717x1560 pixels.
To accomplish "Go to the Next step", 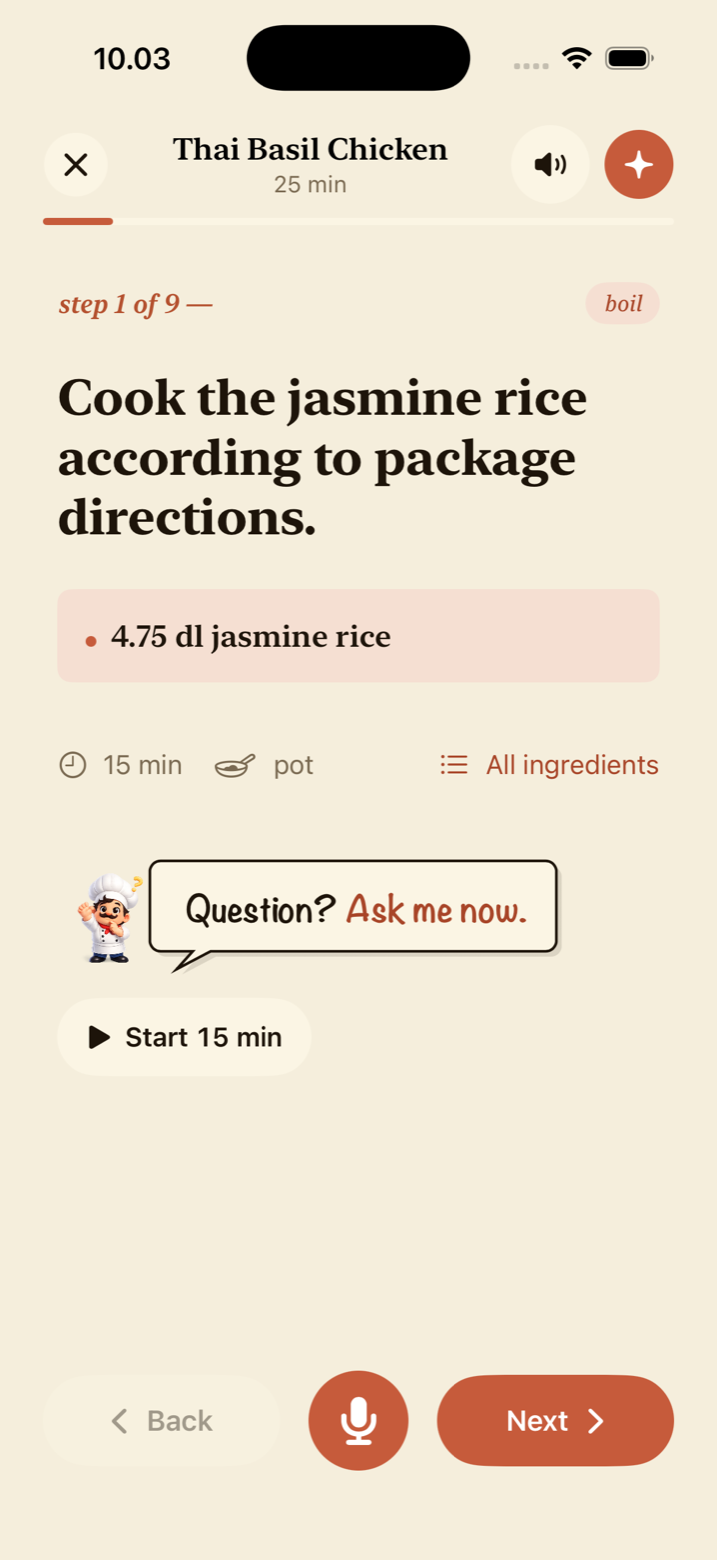I will tap(555, 1420).
